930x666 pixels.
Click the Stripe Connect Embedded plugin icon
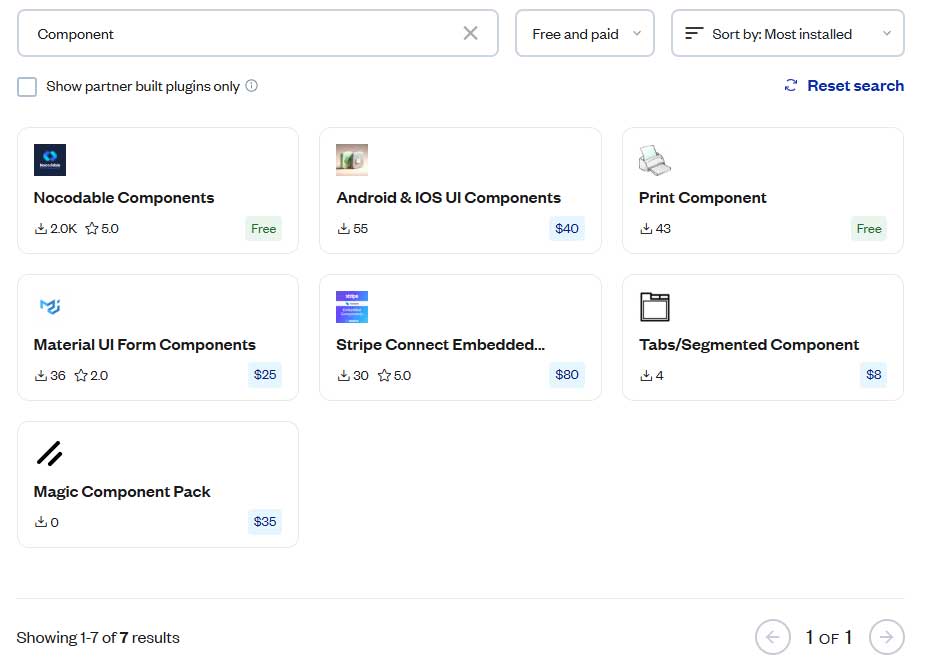pyautogui.click(x=351, y=306)
